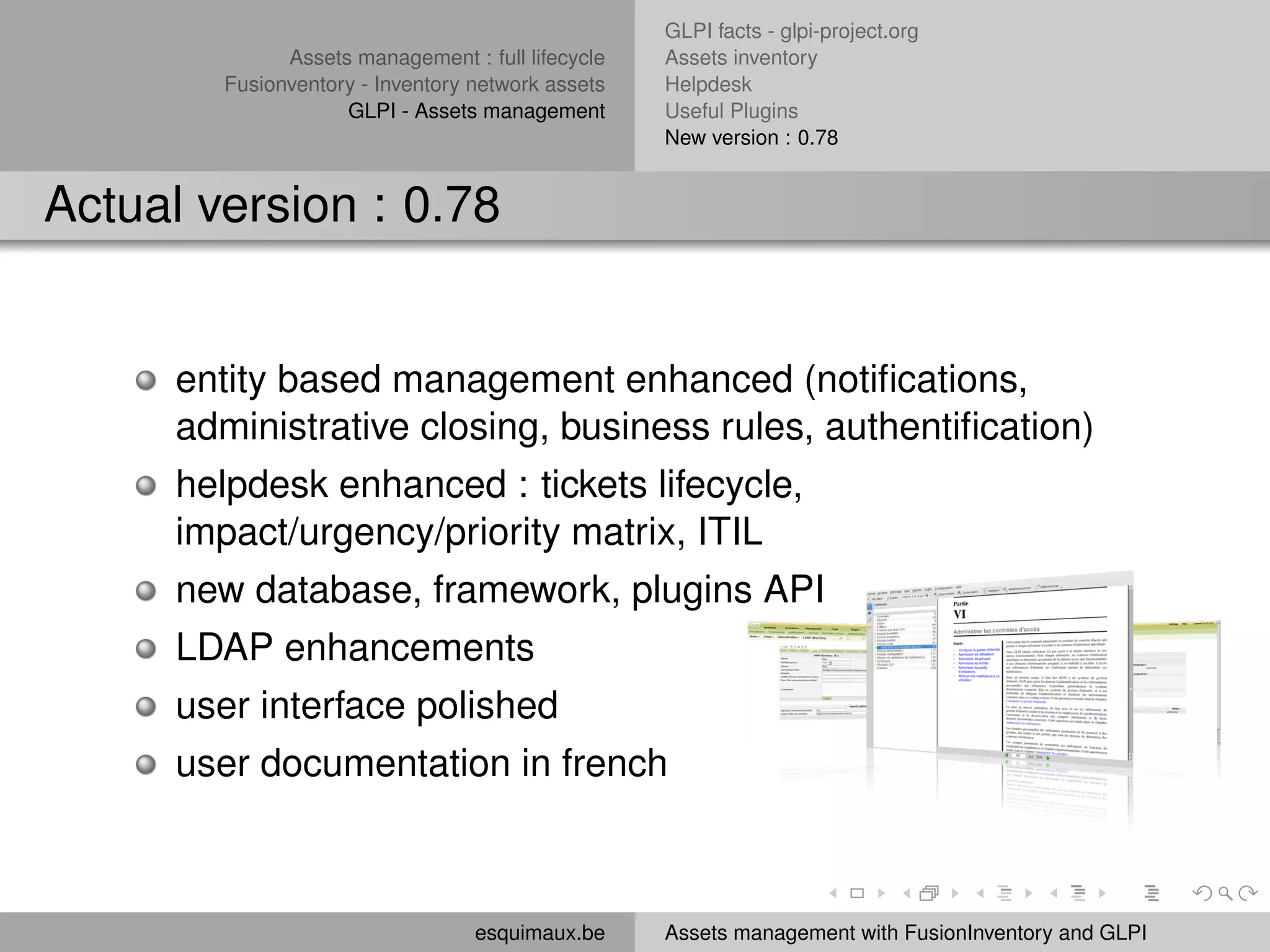Image resolution: width=1270 pixels, height=952 pixels.
Task: Click the go back counterclockwise arrow icon
Action: pos(1202,893)
